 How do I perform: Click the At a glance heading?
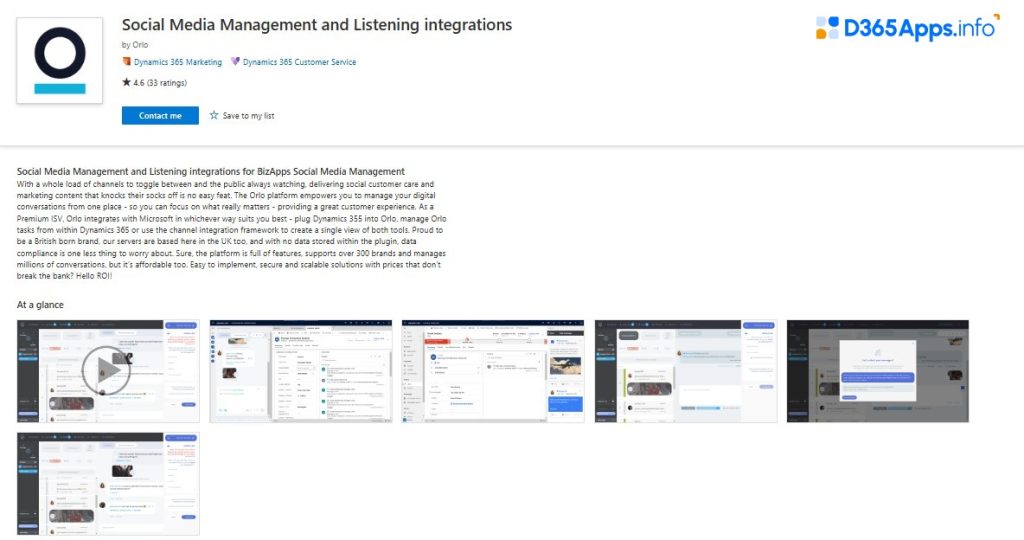click(40, 305)
